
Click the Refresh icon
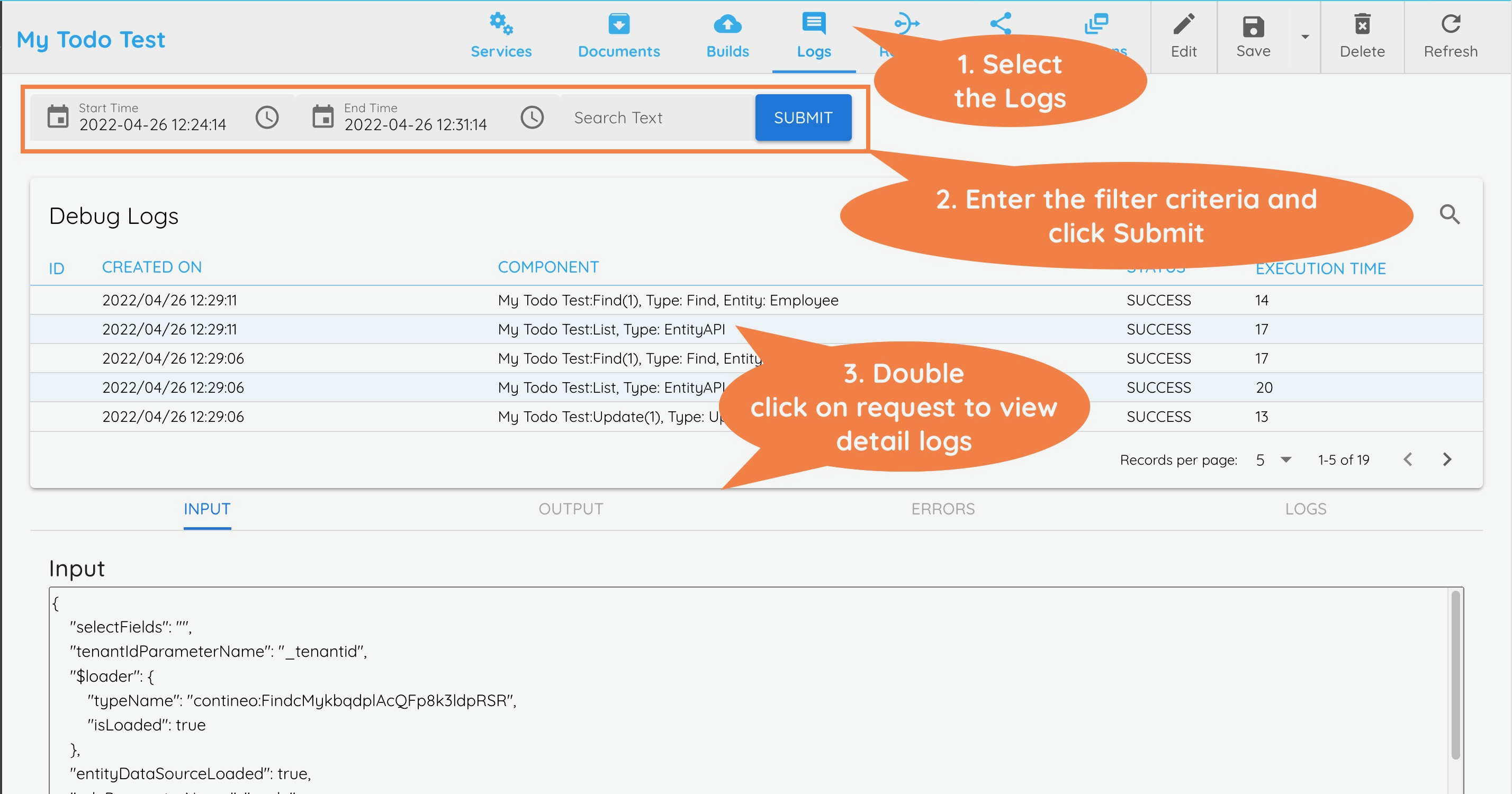coord(1450,25)
